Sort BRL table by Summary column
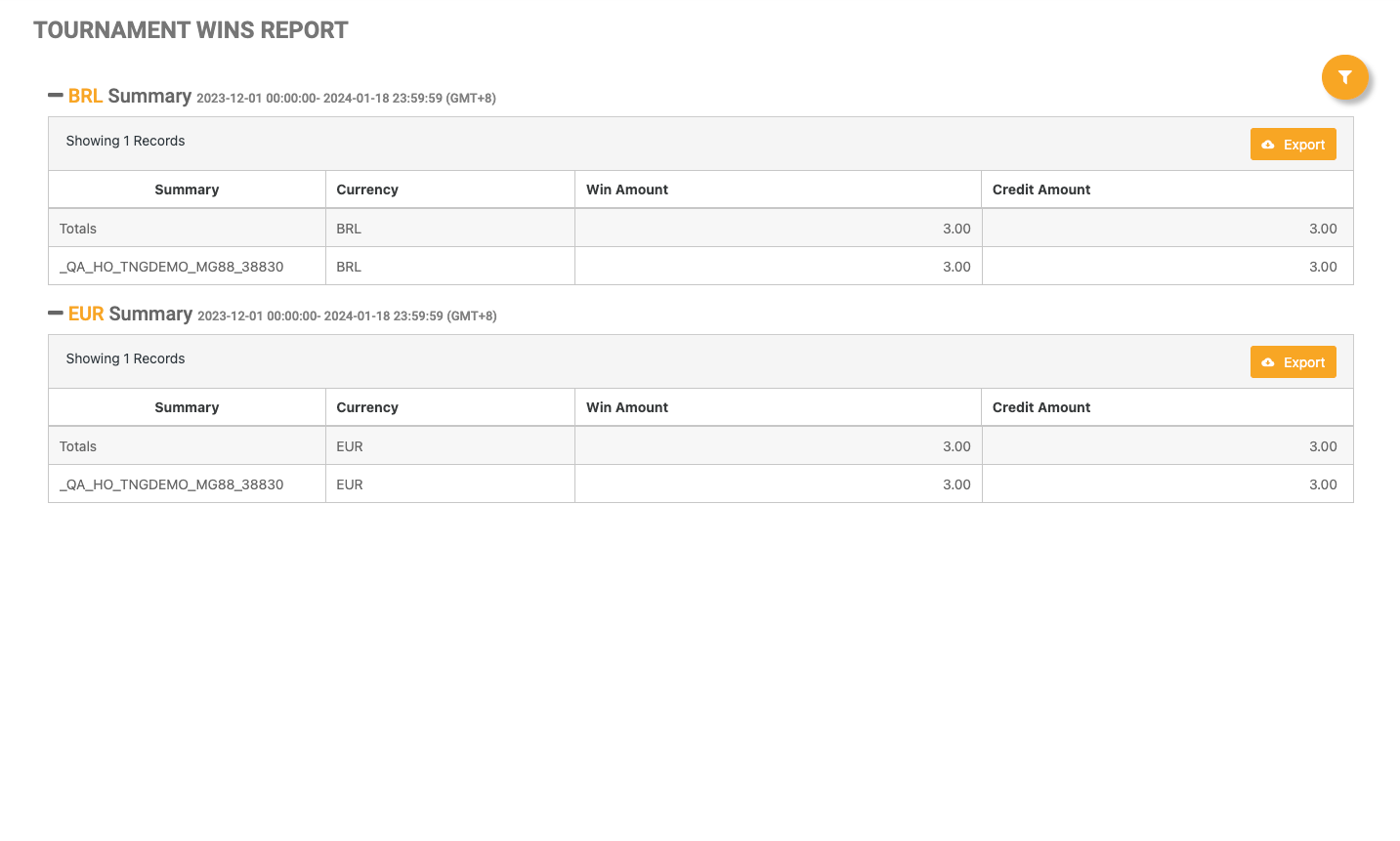Image resolution: width=1400 pixels, height=841 pixels. coord(187,189)
